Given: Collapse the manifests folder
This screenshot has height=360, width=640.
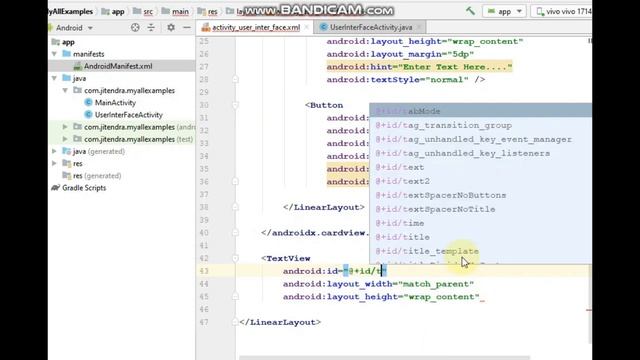Looking at the screenshot, I should pos(54,54).
